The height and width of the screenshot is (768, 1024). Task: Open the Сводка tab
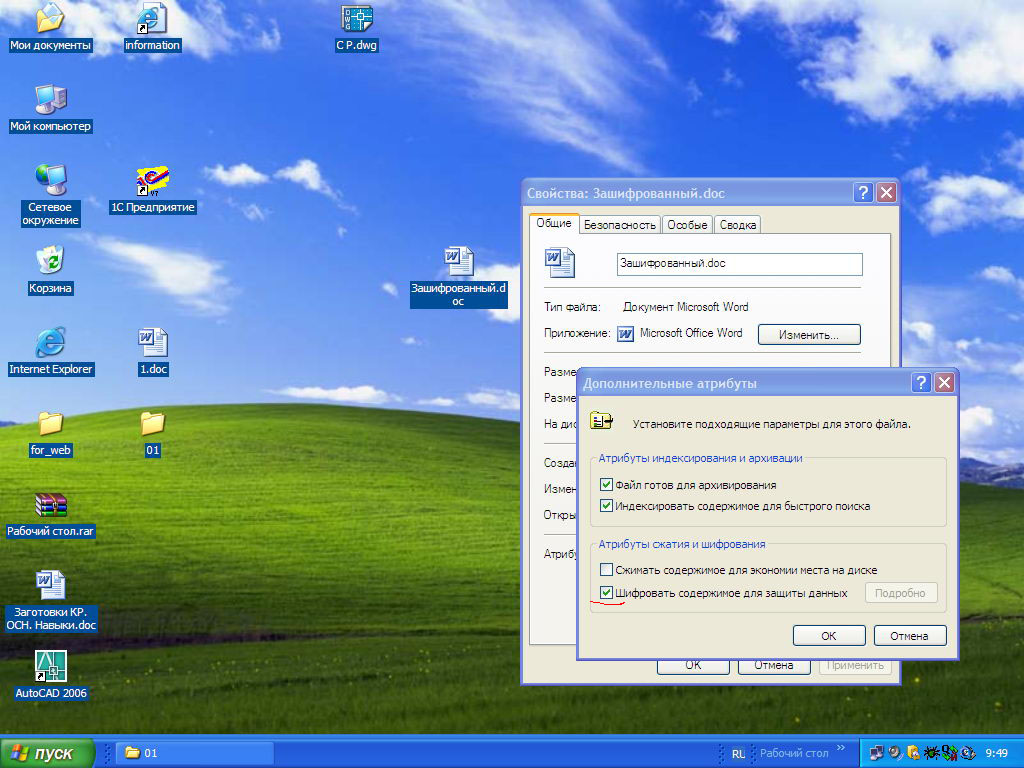[737, 225]
